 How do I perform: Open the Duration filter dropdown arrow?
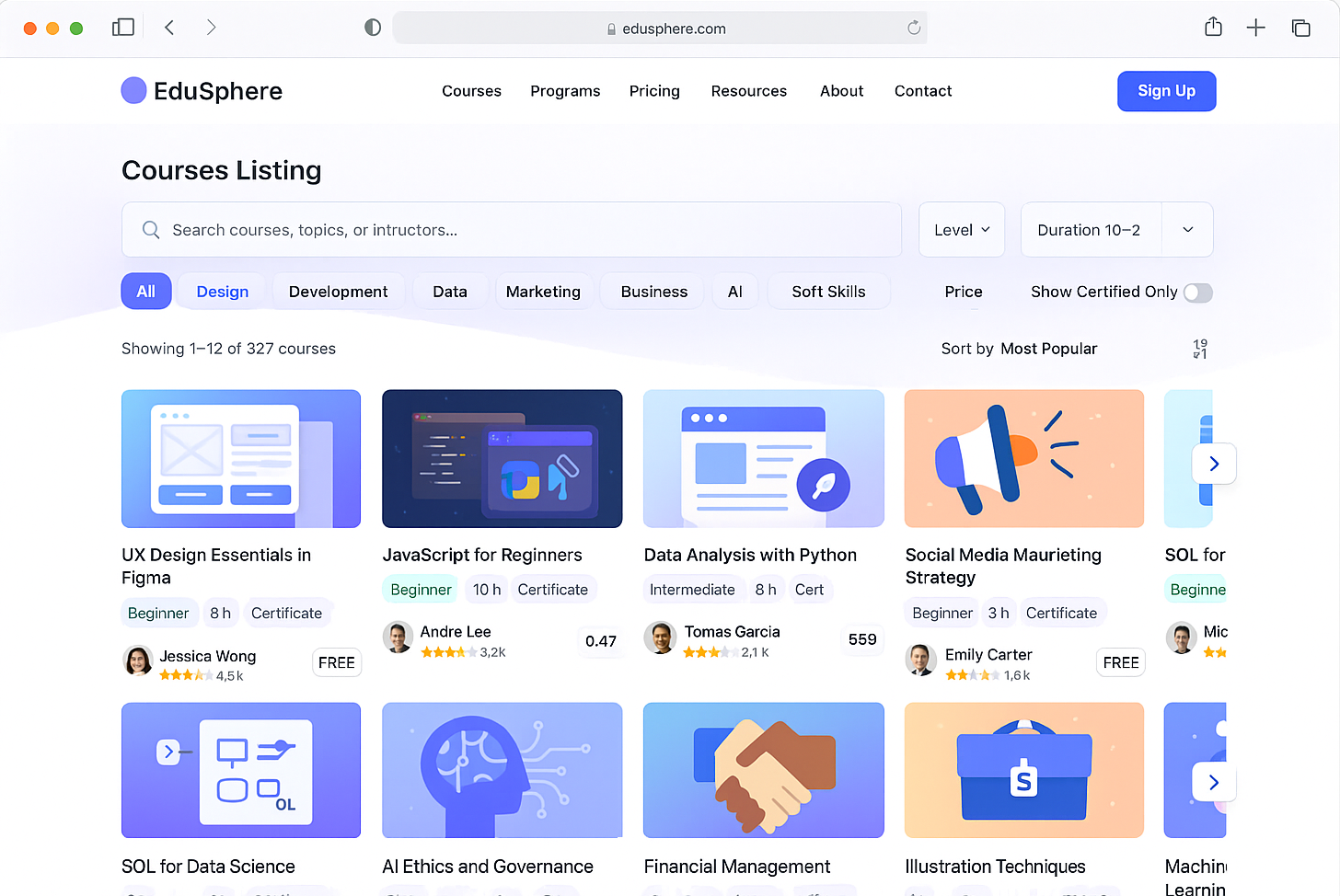pyautogui.click(x=1187, y=230)
